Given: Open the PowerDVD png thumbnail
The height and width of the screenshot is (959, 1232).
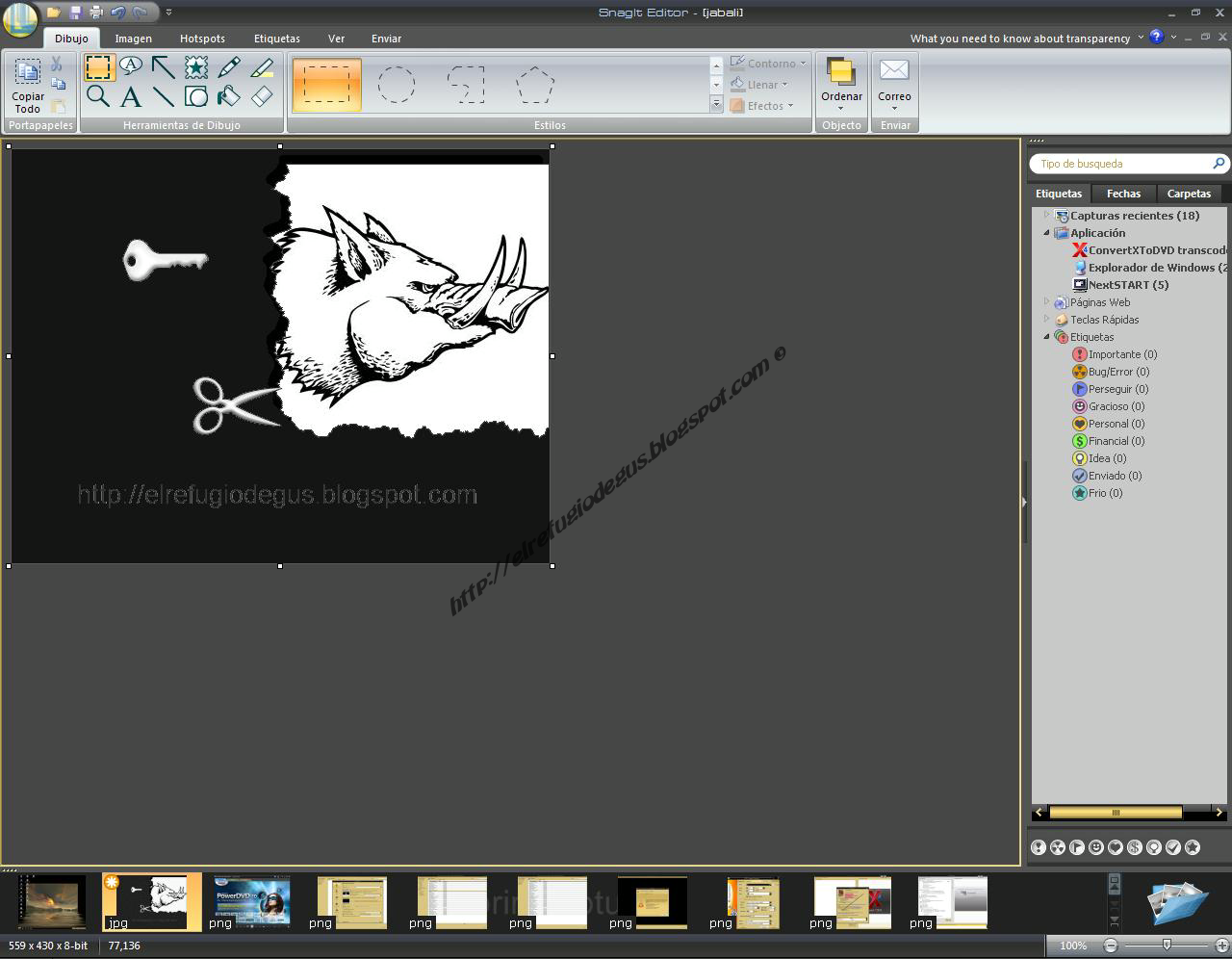Looking at the screenshot, I should (250, 903).
